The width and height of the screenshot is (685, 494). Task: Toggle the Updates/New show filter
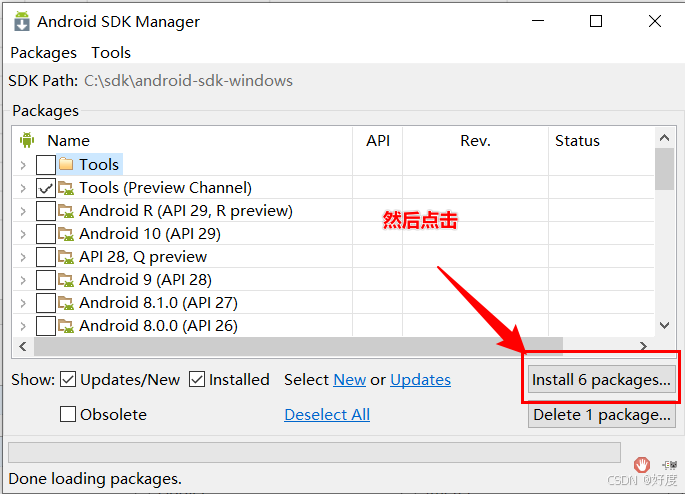(68, 380)
